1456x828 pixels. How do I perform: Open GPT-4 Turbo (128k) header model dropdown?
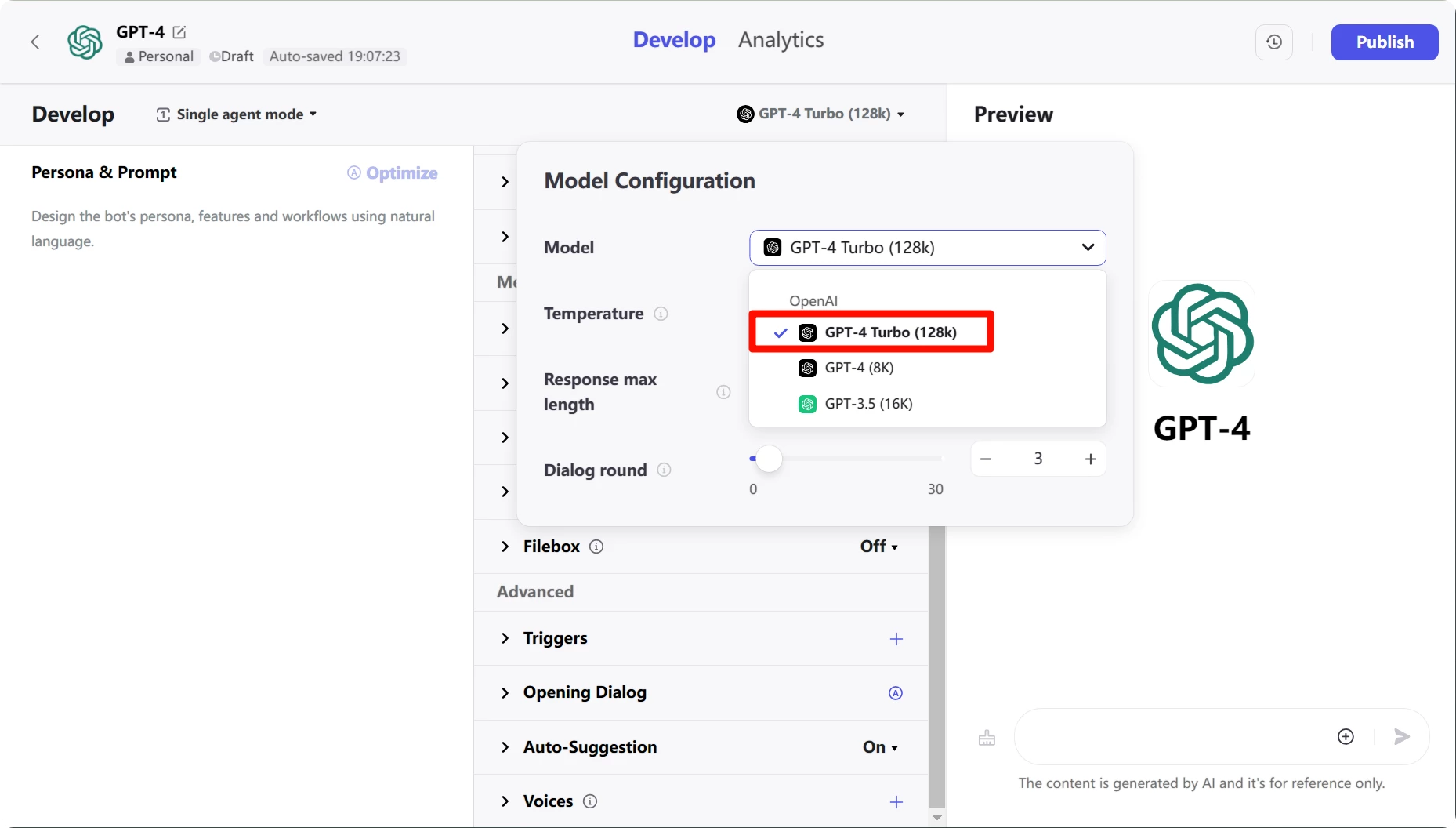(820, 114)
